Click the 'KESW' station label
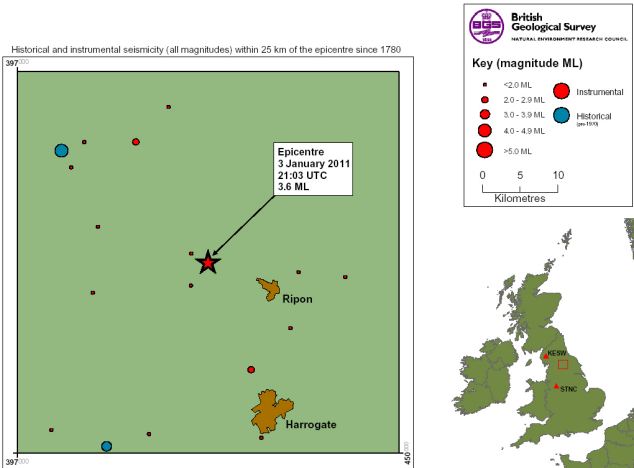 click(x=557, y=353)
